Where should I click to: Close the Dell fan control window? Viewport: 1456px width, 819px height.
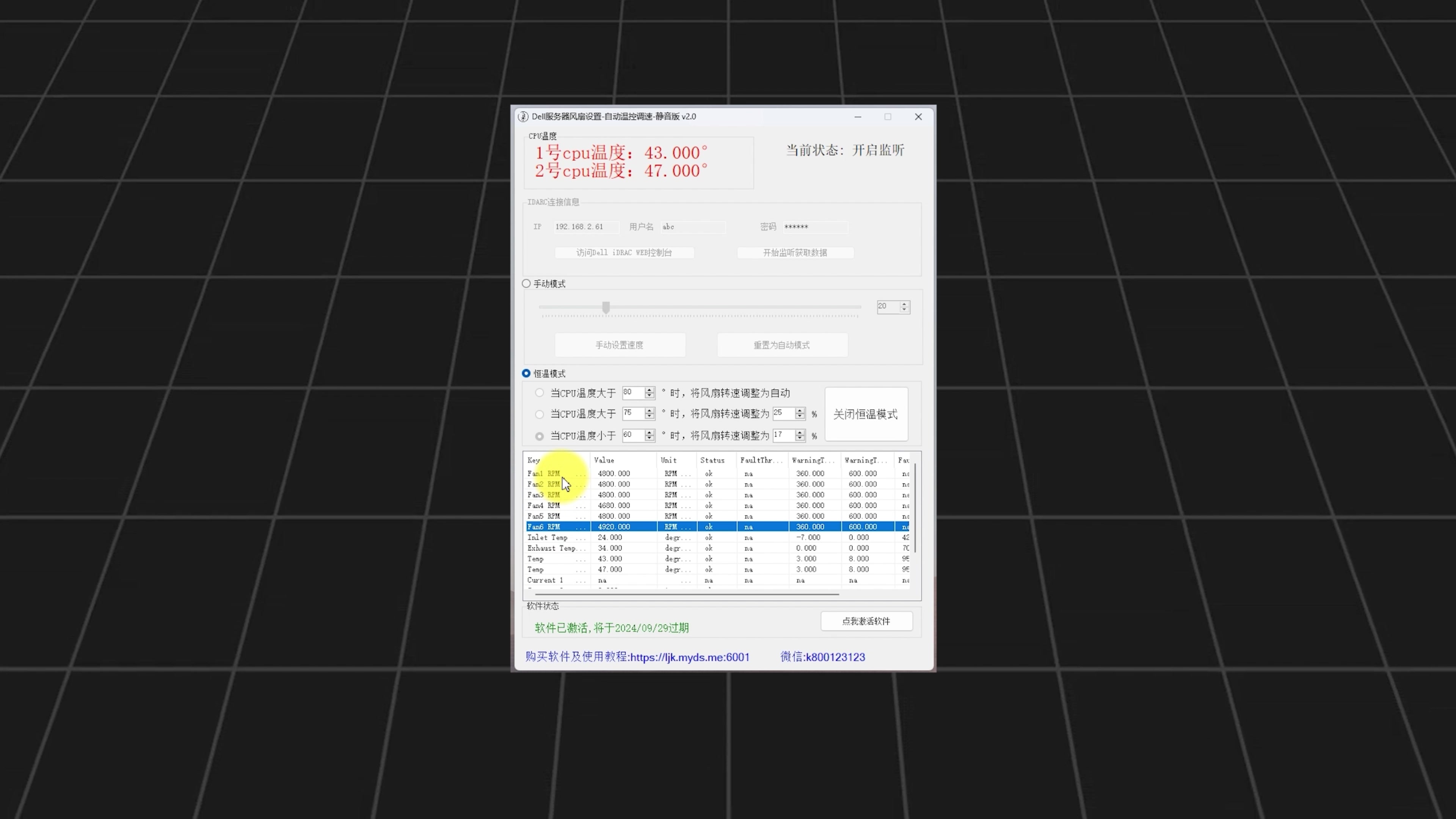(918, 117)
